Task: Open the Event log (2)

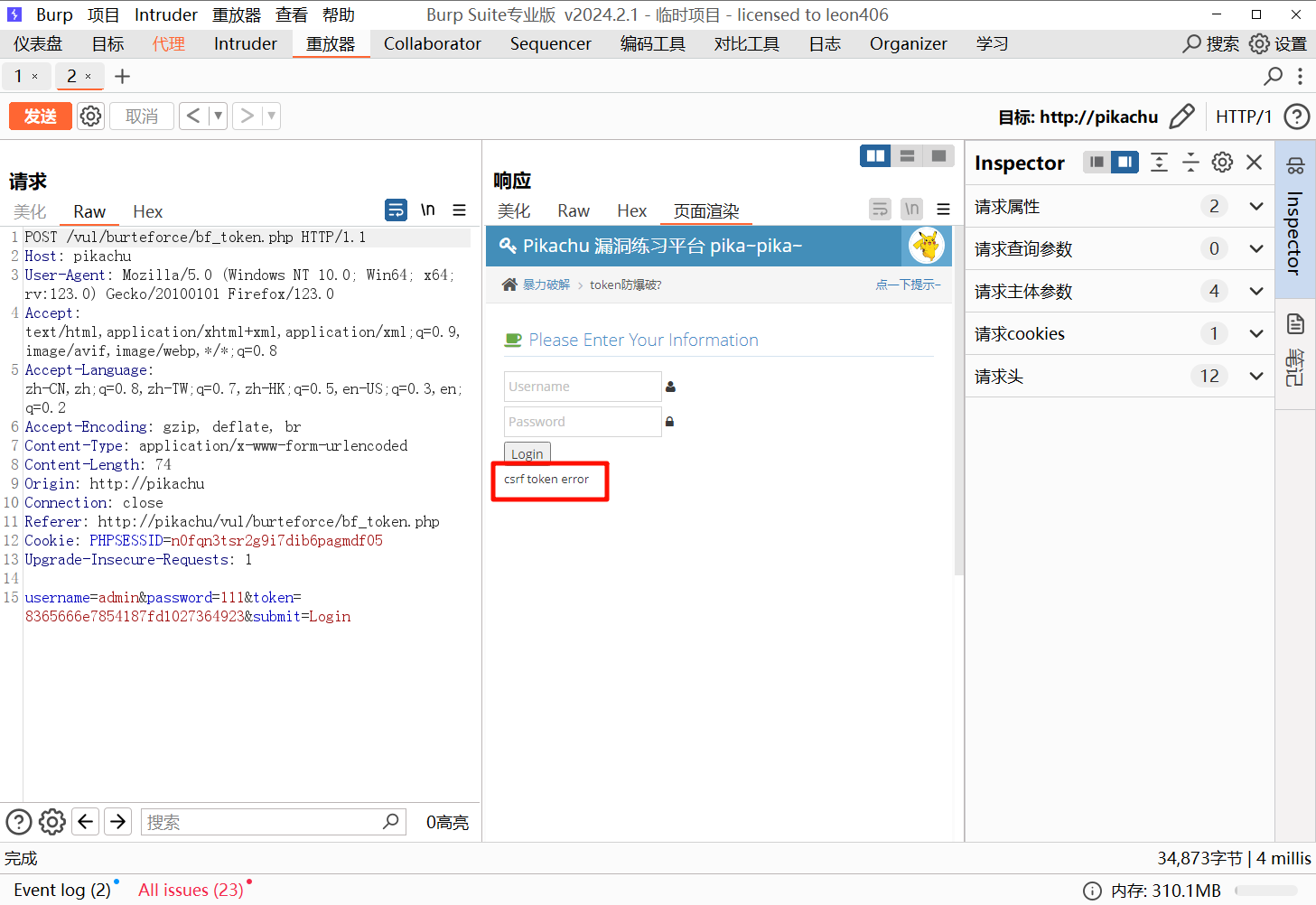Action: coord(62,890)
